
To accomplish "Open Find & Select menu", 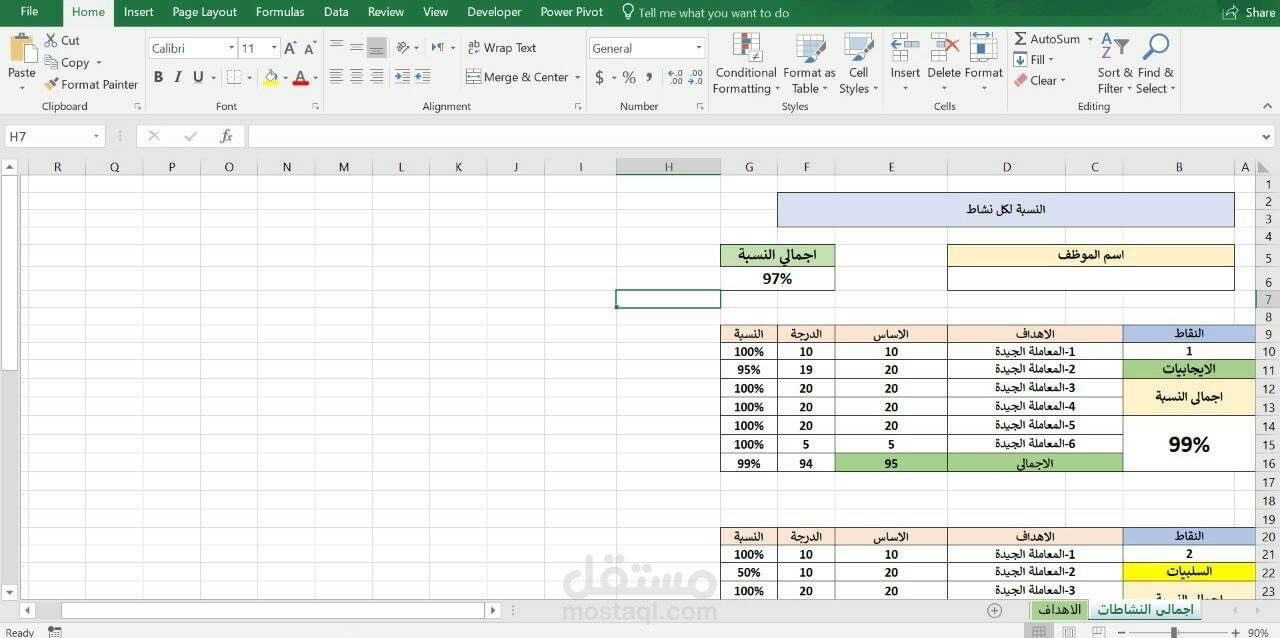I will pyautogui.click(x=1155, y=64).
